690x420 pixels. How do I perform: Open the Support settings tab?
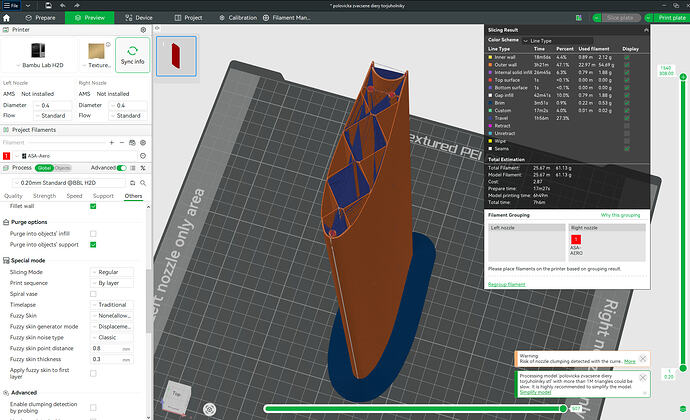pyautogui.click(x=103, y=196)
